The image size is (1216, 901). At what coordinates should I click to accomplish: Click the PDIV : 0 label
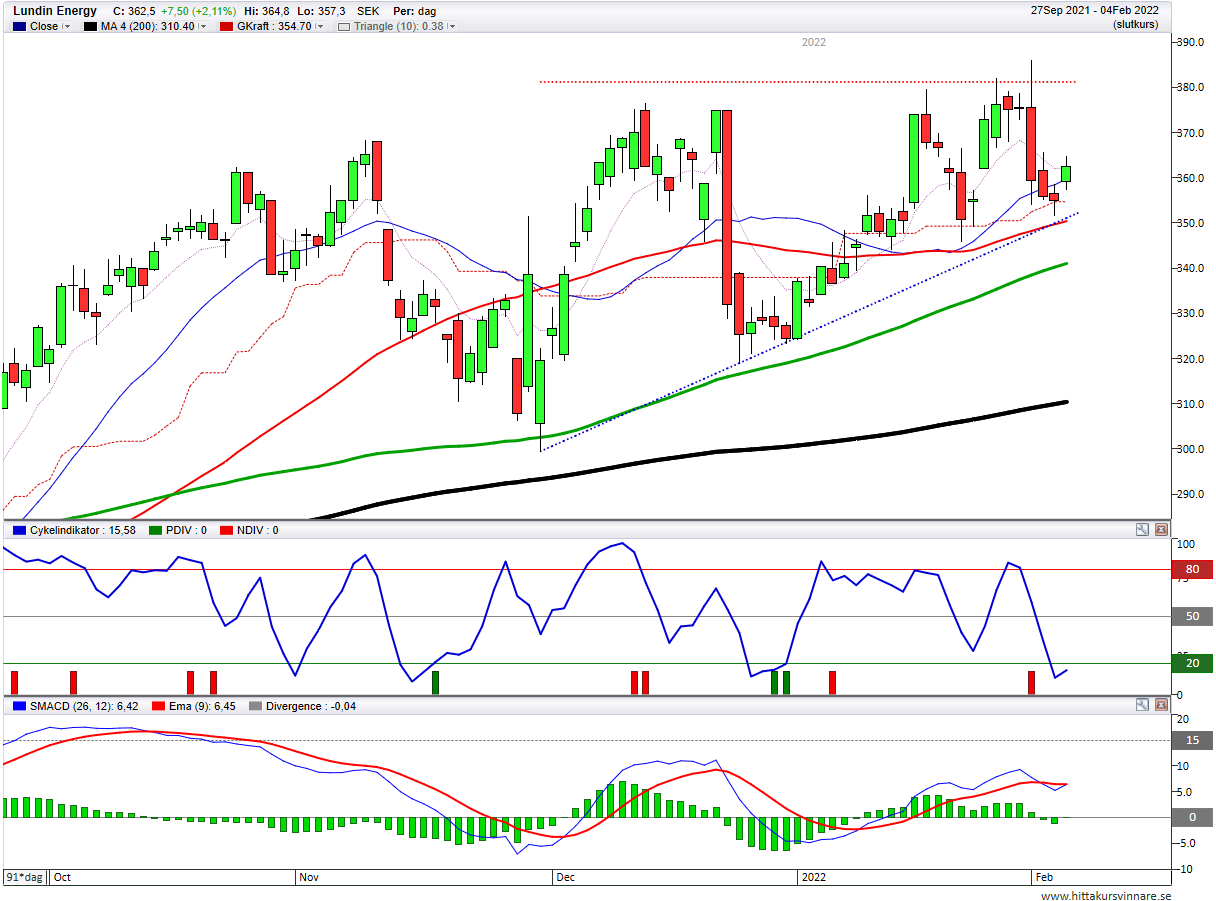186,530
